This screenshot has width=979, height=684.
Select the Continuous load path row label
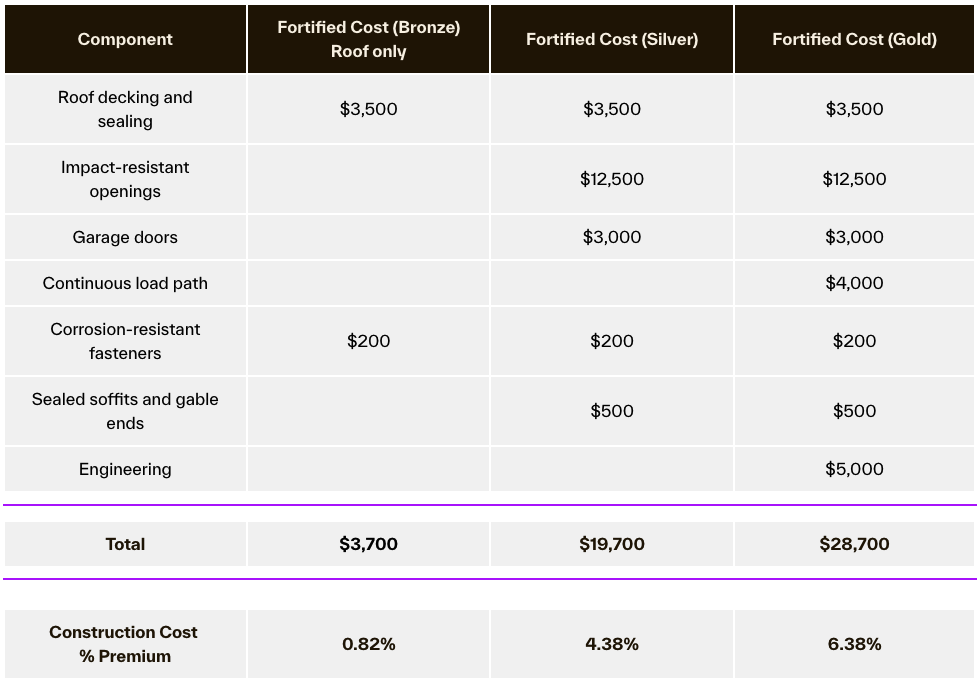click(x=125, y=283)
